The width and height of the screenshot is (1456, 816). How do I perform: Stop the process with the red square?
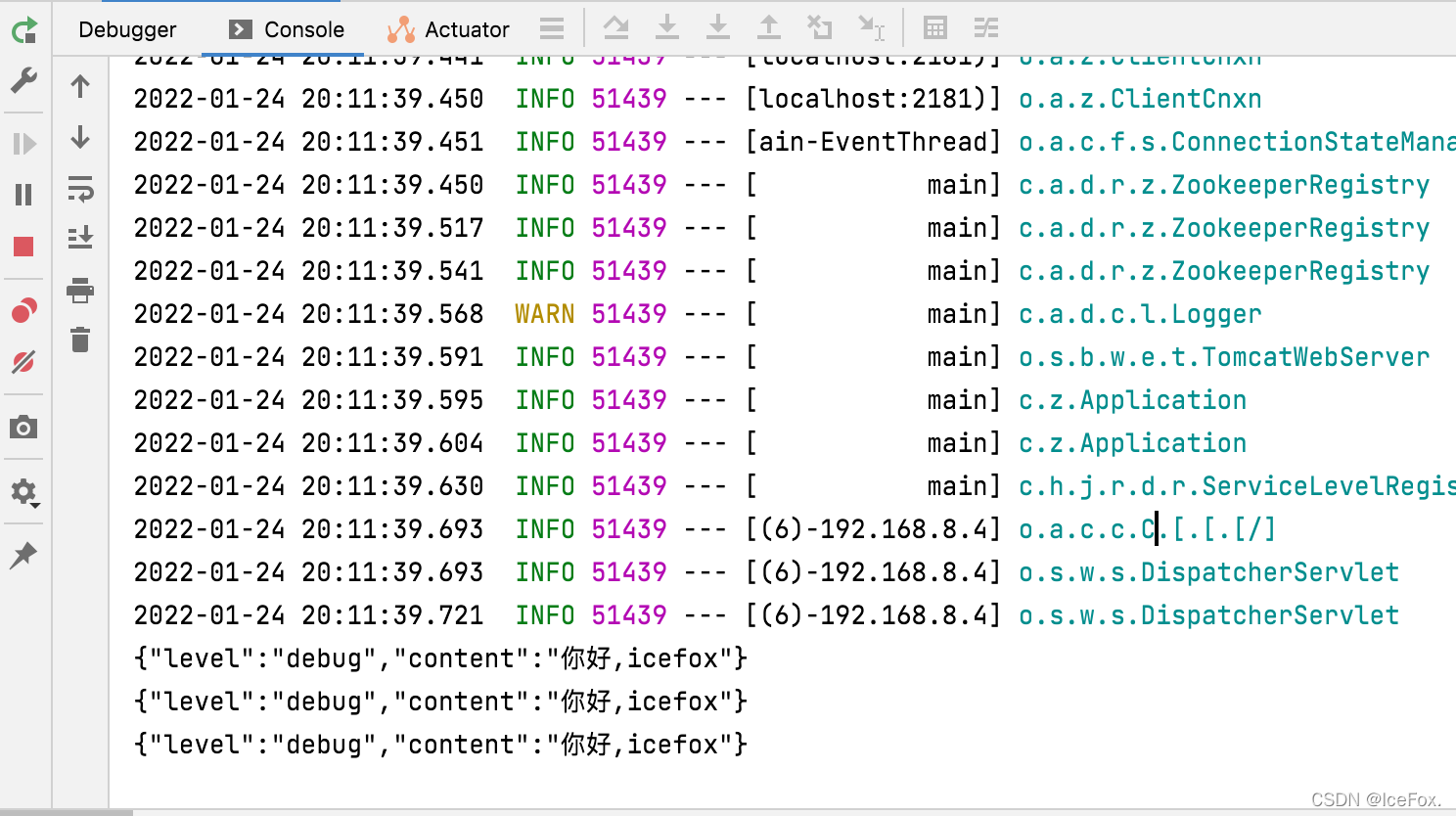click(x=23, y=247)
